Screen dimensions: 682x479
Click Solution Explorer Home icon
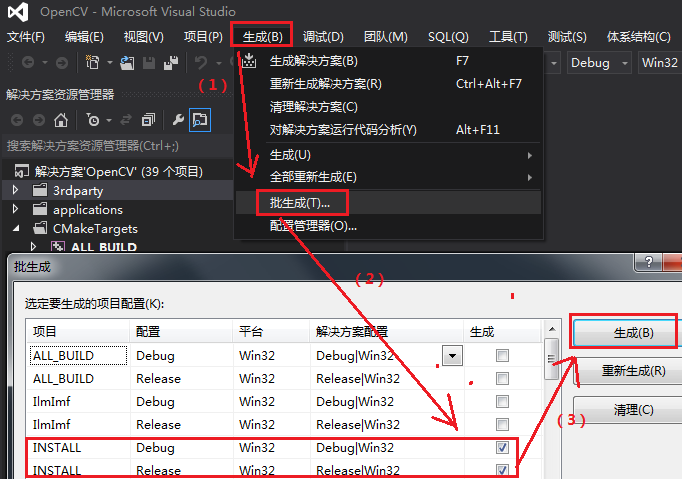point(61,120)
